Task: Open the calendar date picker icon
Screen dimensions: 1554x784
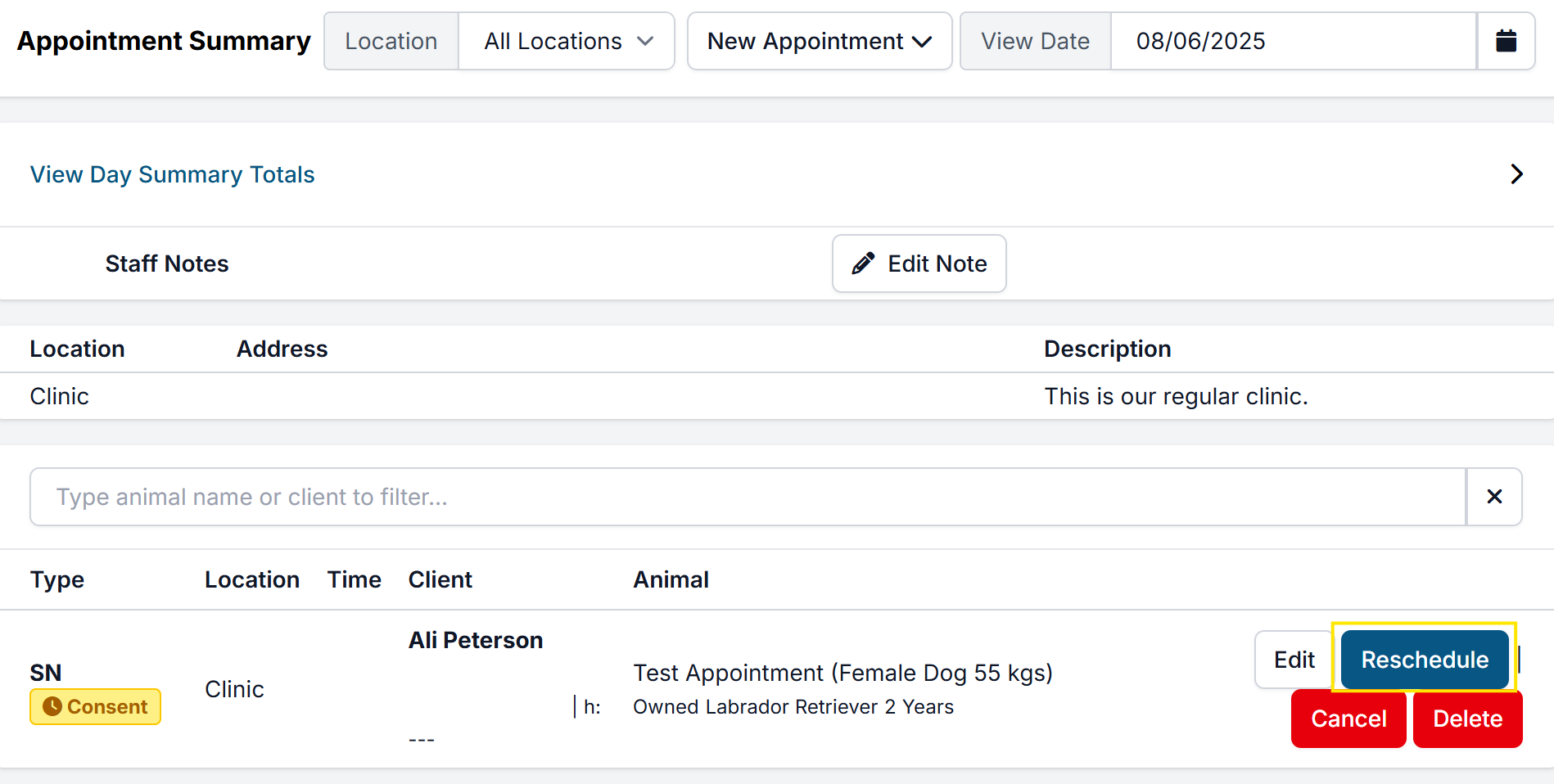Action: click(x=1506, y=41)
